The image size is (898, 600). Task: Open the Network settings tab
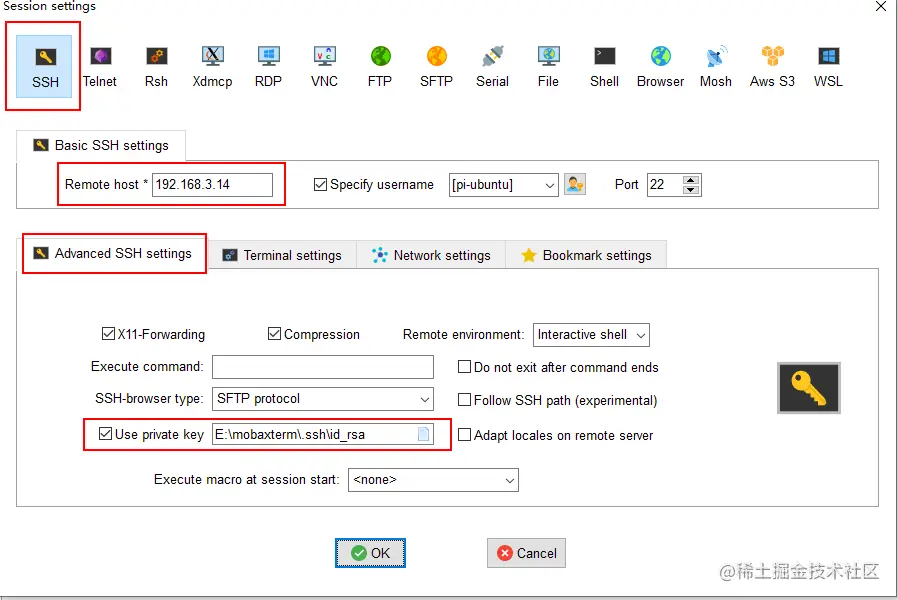click(431, 255)
